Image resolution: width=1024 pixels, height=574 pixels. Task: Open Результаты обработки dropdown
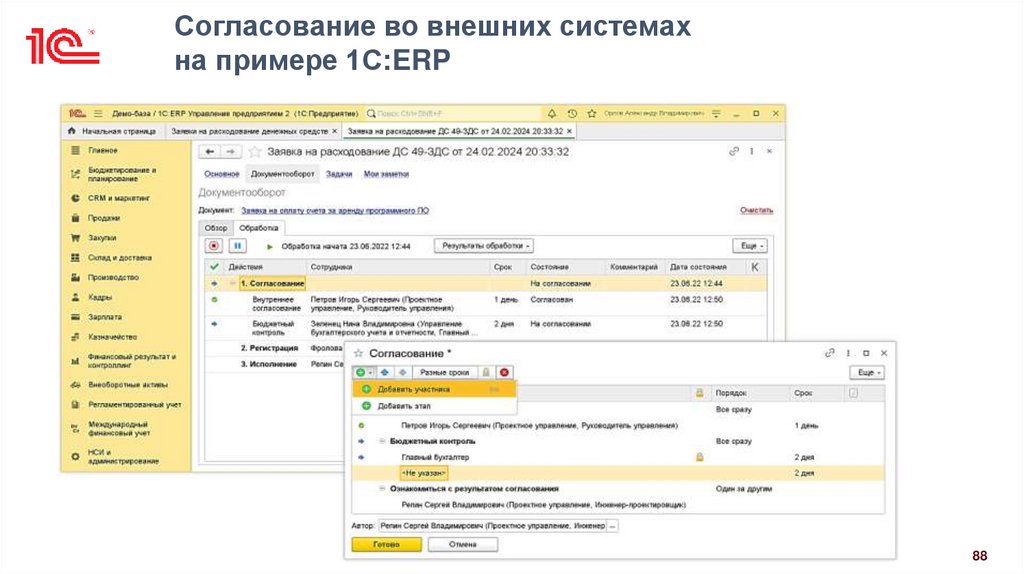pos(485,246)
